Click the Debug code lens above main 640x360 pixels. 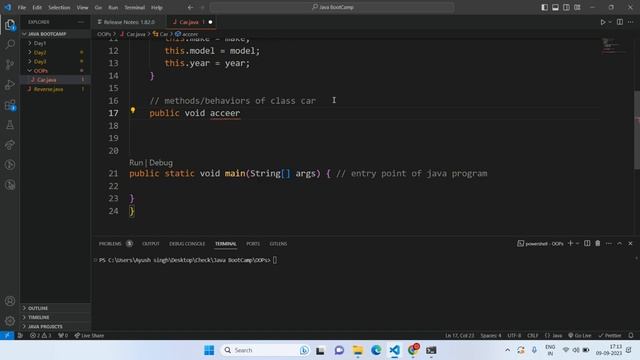pos(161,162)
